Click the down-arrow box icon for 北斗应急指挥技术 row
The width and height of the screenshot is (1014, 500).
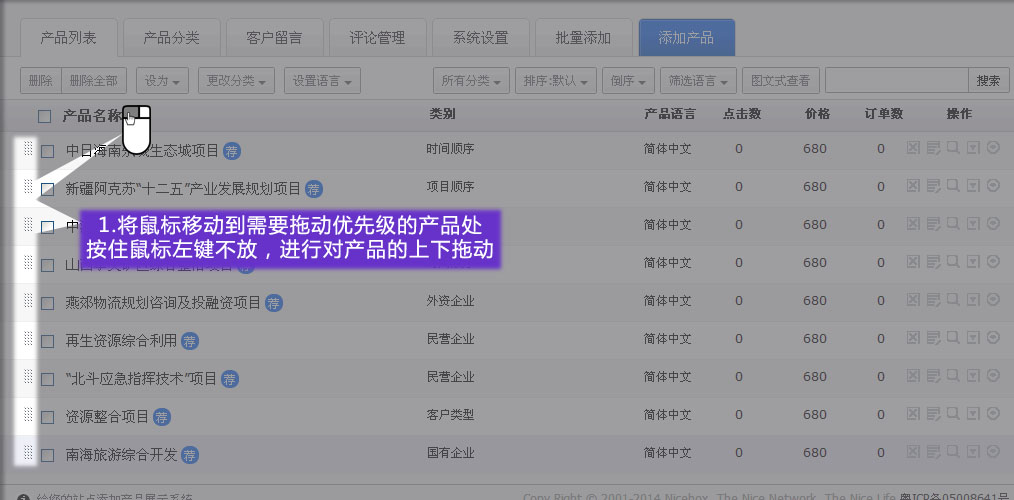pyautogui.click(x=973, y=376)
